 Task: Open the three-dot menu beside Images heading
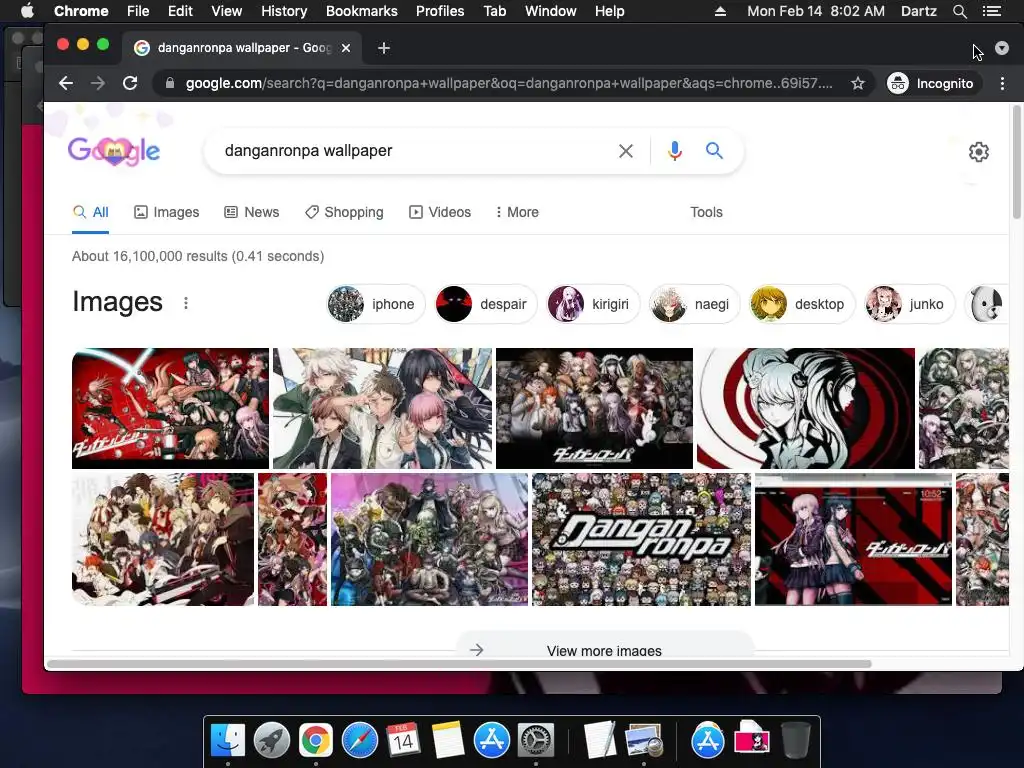click(186, 303)
